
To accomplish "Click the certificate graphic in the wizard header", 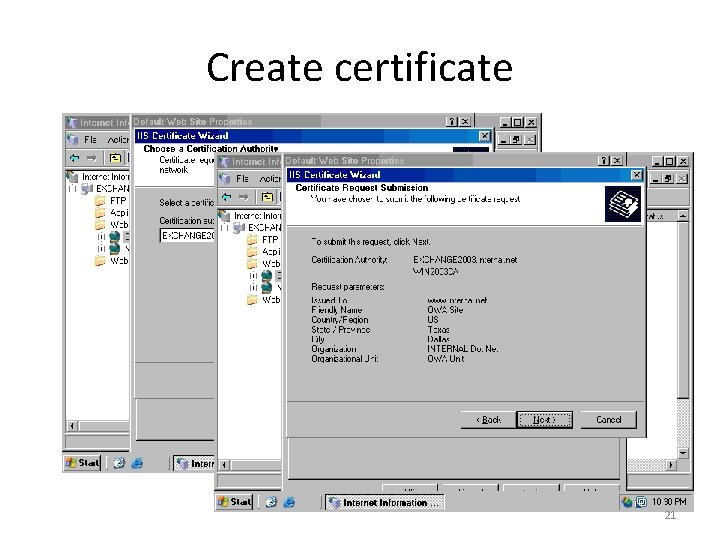I will coord(623,204).
